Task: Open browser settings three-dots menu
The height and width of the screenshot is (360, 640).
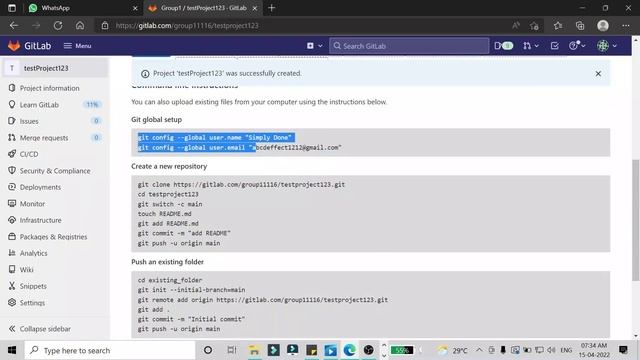Action: pos(626,26)
